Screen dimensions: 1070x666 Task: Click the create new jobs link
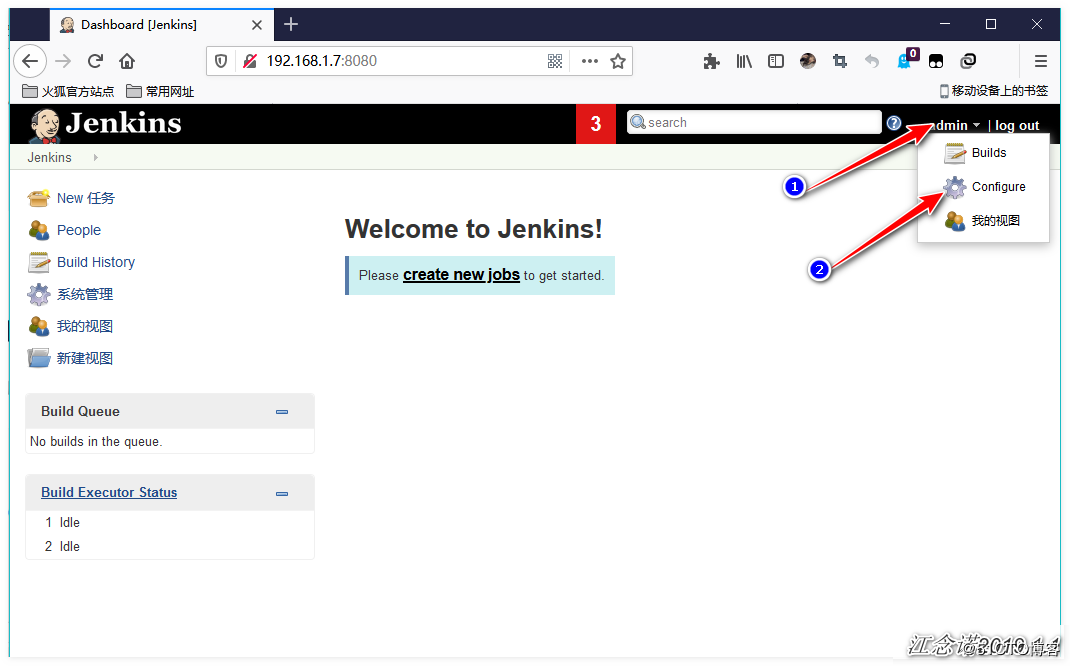click(461, 275)
